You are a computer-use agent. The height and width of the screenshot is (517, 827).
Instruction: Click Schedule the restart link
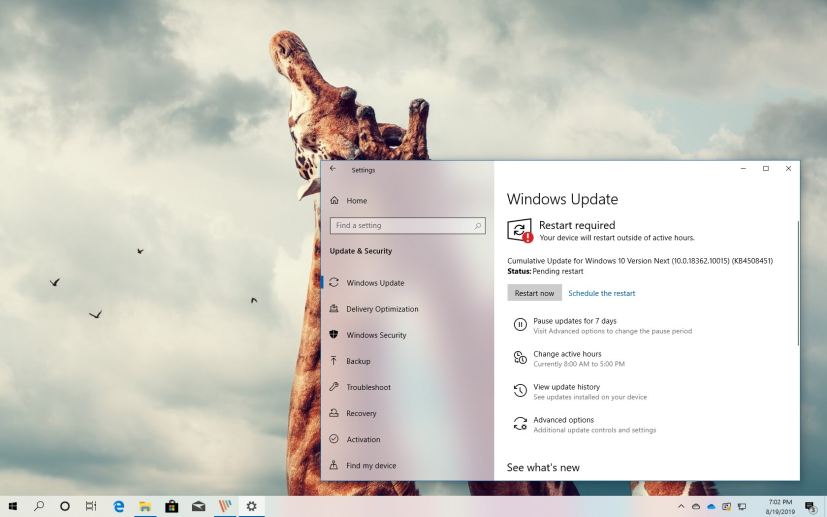[x=601, y=293]
